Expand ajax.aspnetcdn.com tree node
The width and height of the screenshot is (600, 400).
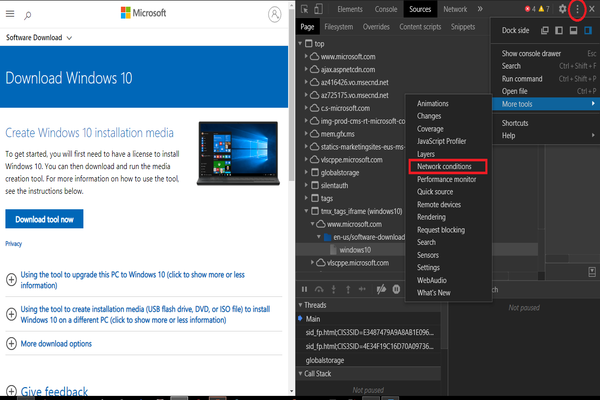(x=306, y=69)
